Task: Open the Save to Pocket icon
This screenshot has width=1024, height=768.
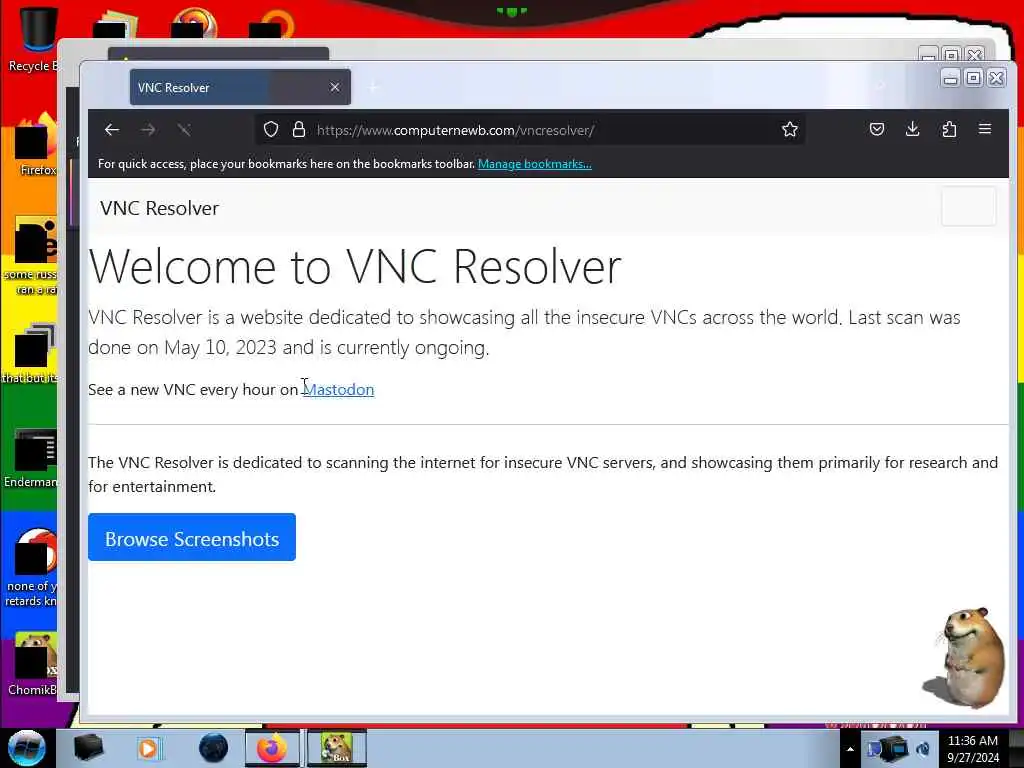Action: click(x=877, y=129)
